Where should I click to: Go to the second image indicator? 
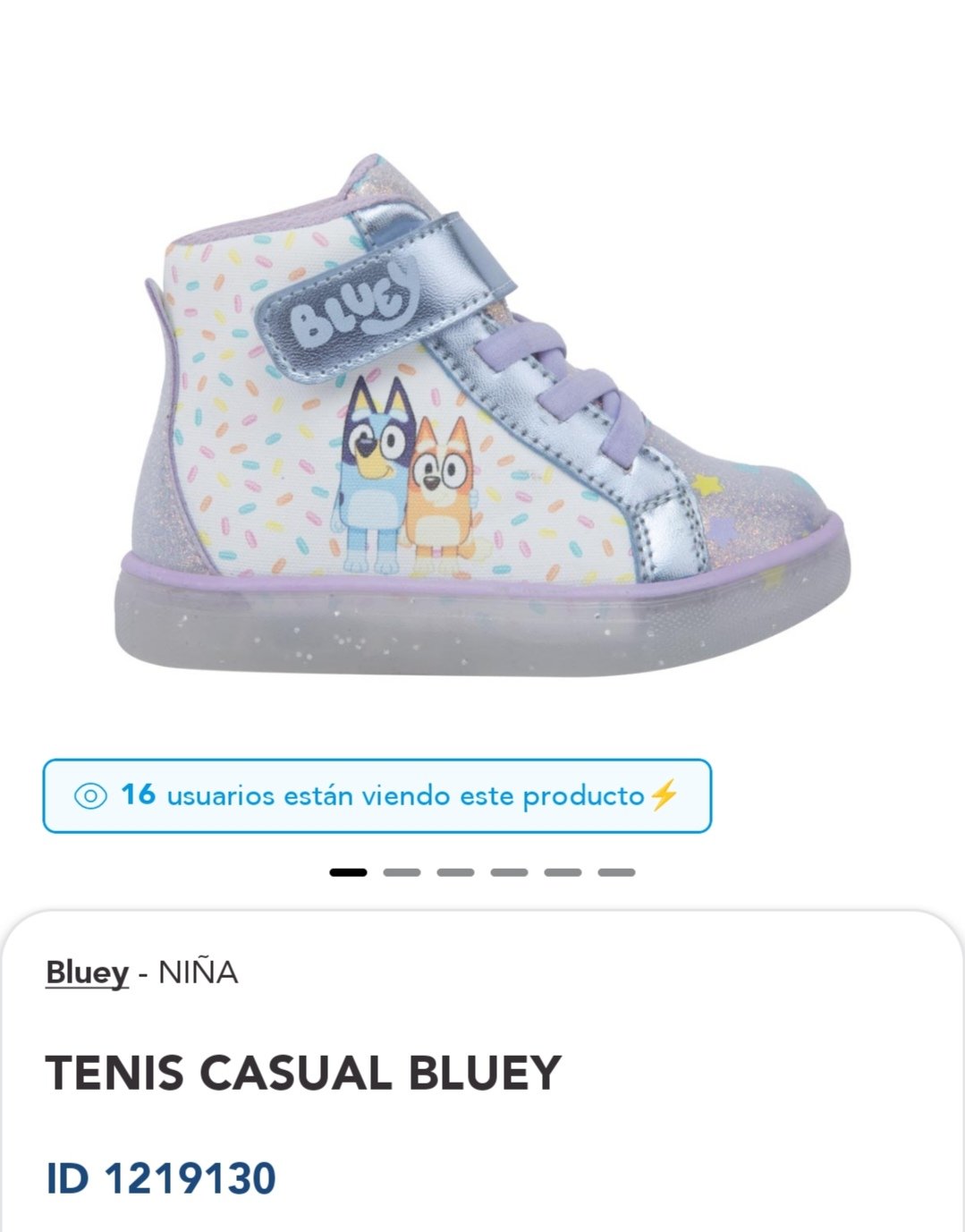tap(402, 872)
